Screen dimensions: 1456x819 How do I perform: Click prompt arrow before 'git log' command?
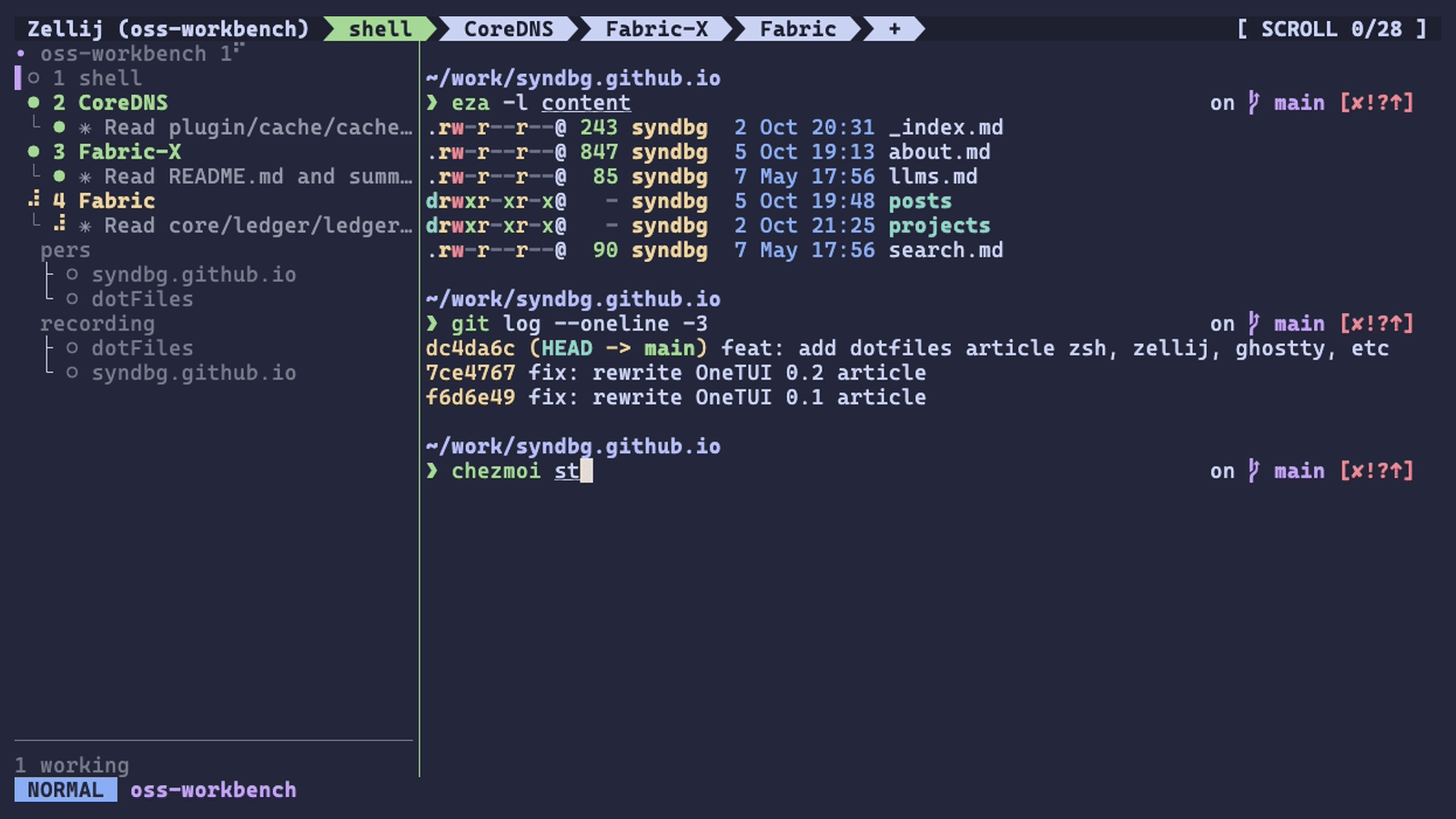(x=432, y=324)
